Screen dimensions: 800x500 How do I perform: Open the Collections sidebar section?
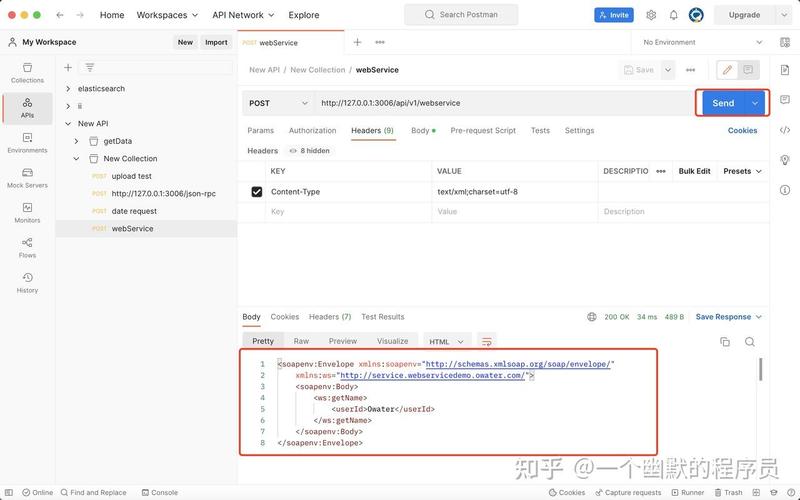tap(28, 73)
